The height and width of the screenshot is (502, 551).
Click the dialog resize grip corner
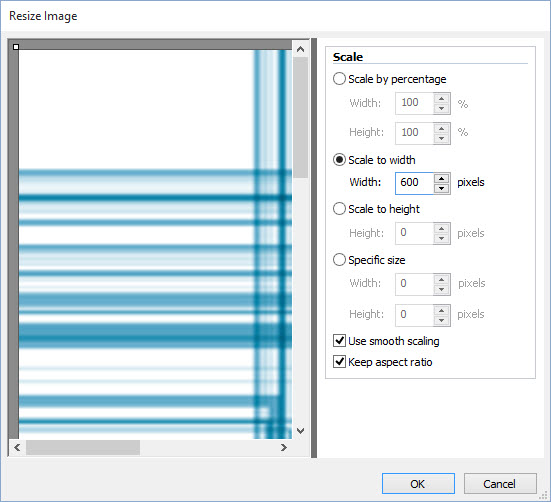click(x=543, y=495)
